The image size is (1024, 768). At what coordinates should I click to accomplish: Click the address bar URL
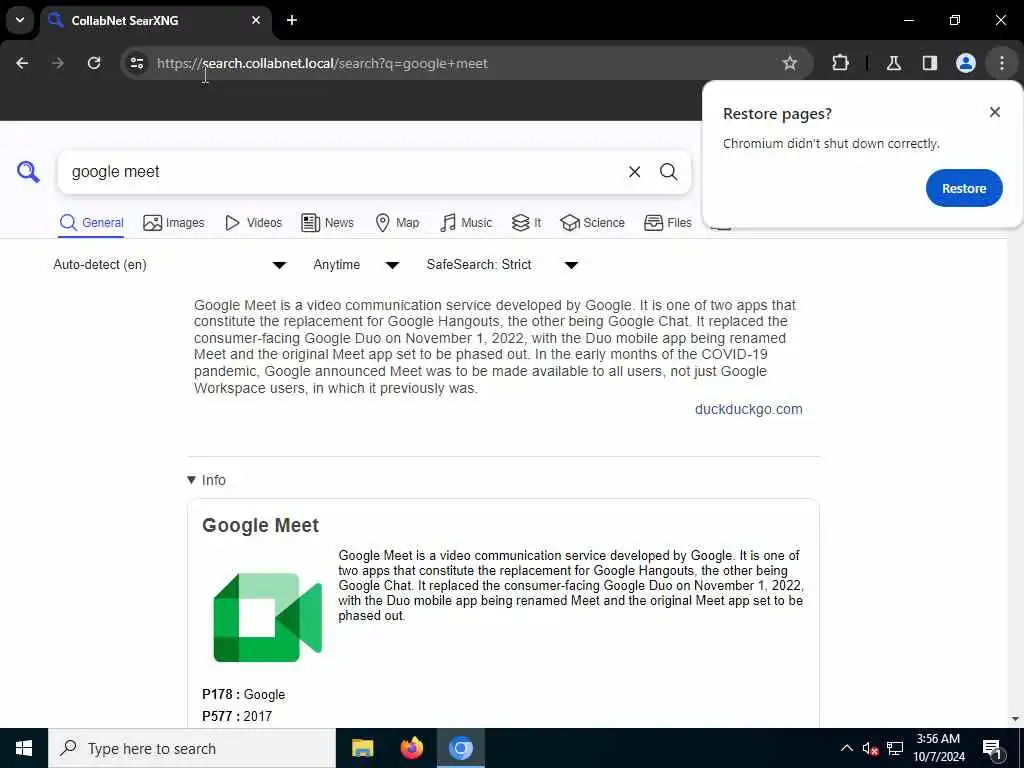(322, 63)
